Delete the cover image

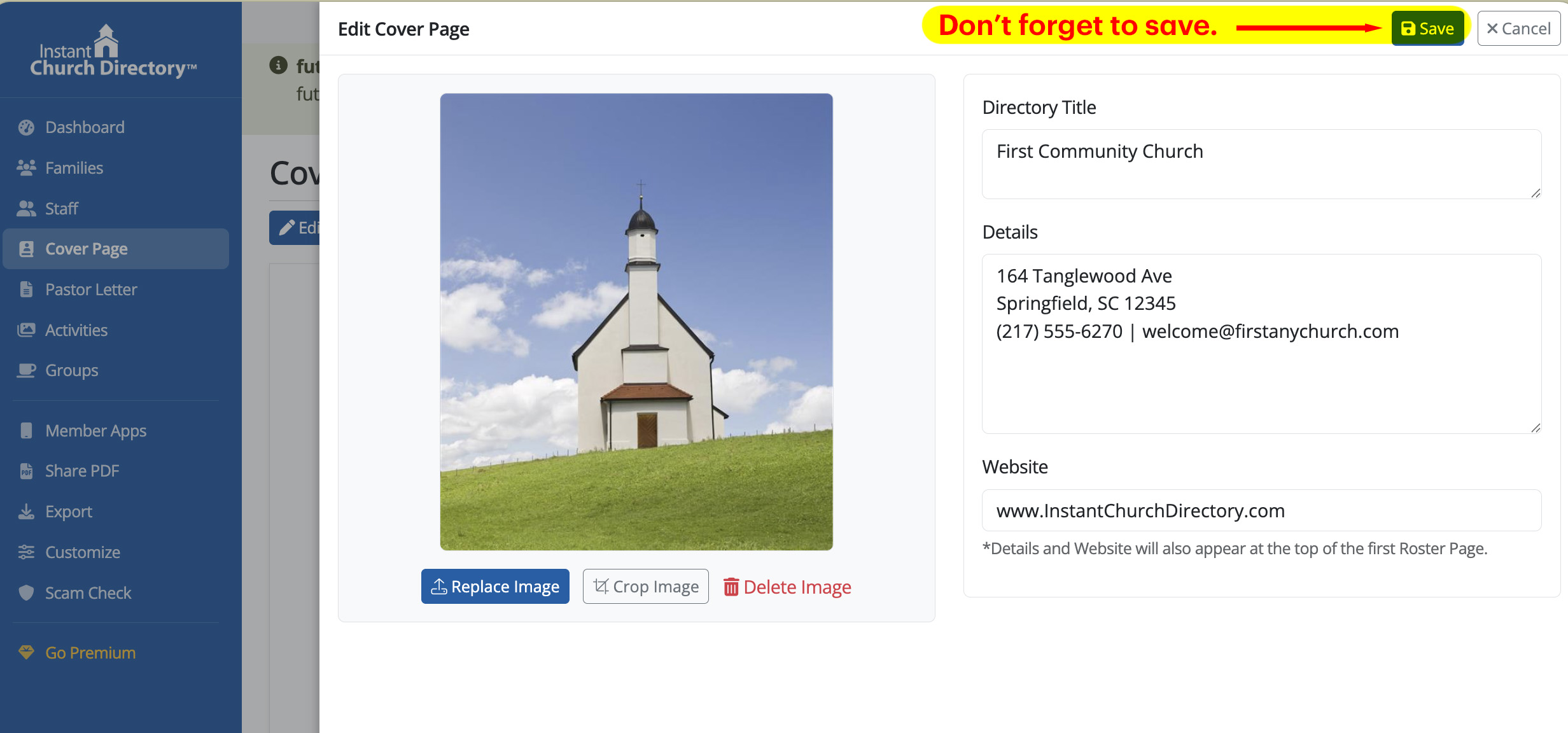pos(787,587)
